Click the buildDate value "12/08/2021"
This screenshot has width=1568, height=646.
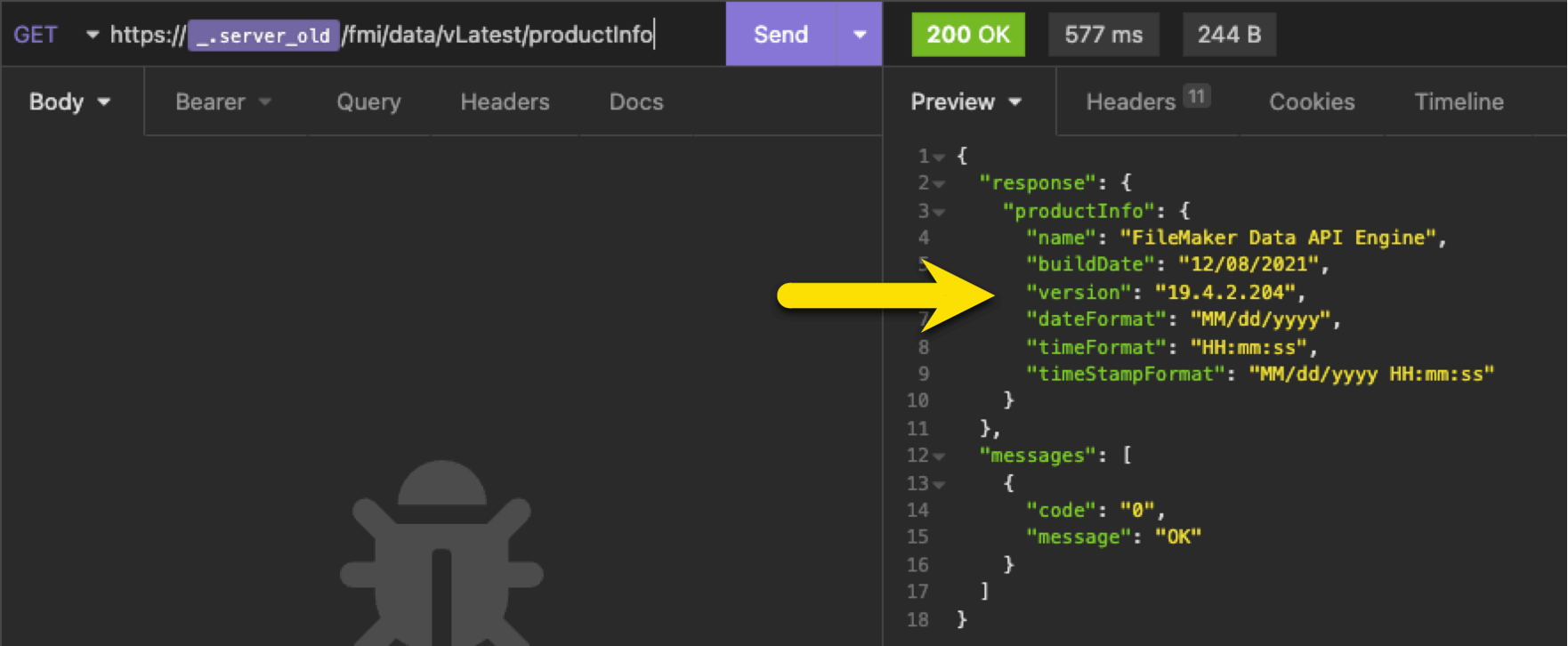pos(1249,264)
